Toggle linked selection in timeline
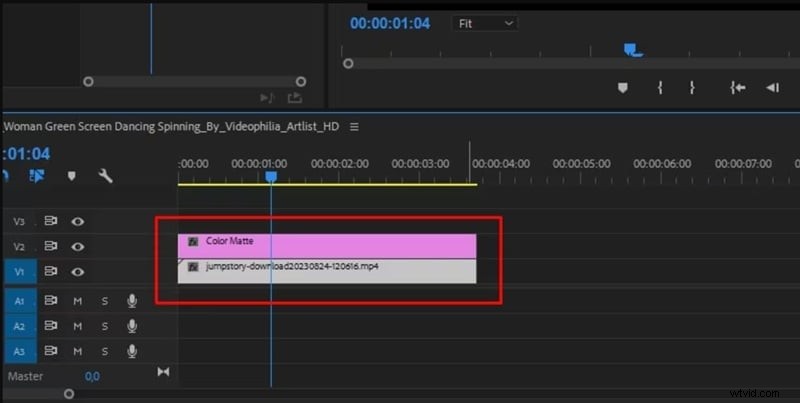The image size is (800, 403). (x=37, y=176)
